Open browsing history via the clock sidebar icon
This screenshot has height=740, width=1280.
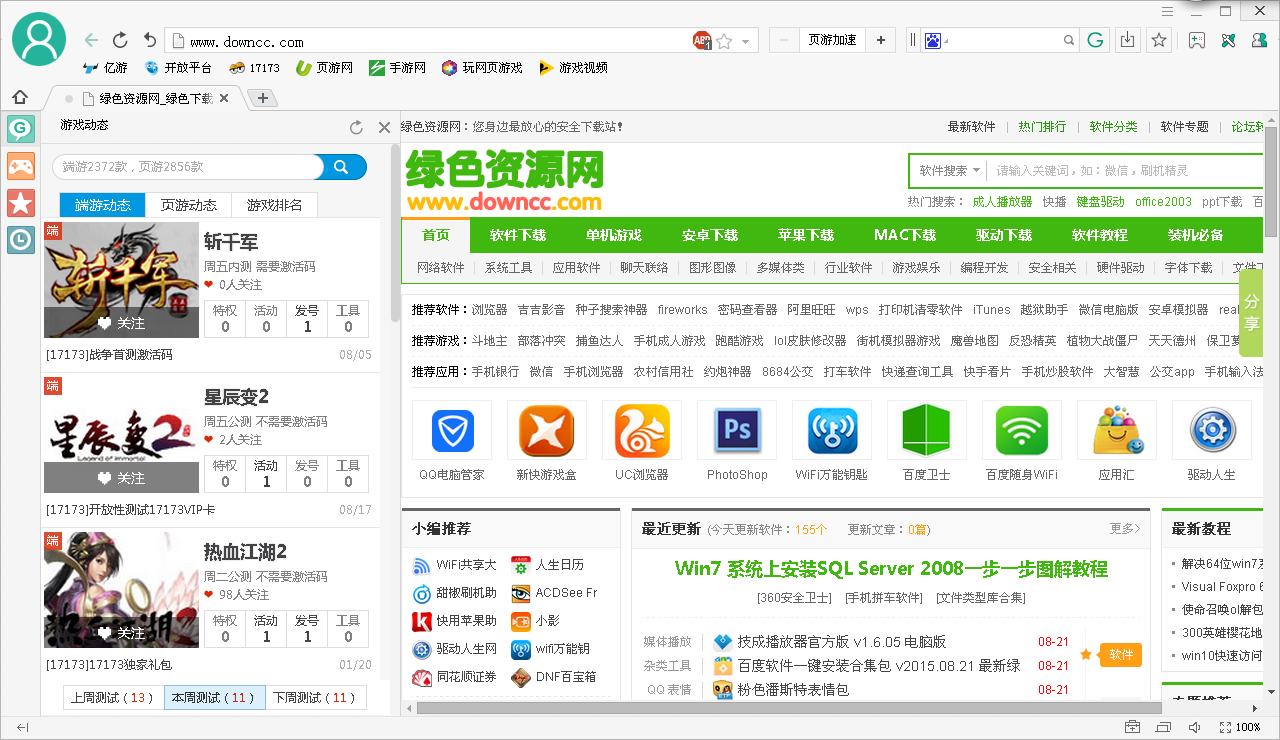[x=20, y=239]
